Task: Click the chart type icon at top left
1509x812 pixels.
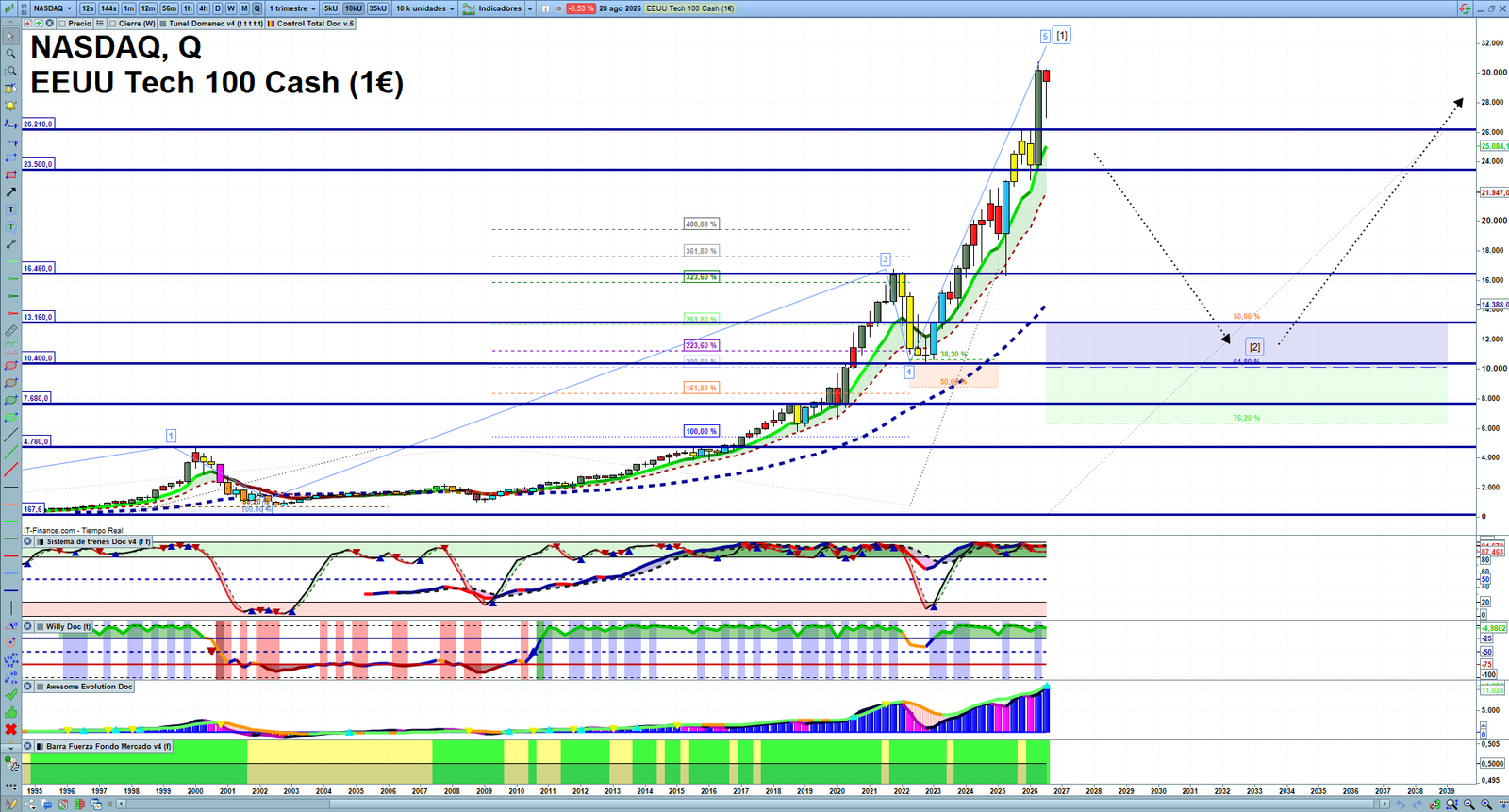Action: 10,8
